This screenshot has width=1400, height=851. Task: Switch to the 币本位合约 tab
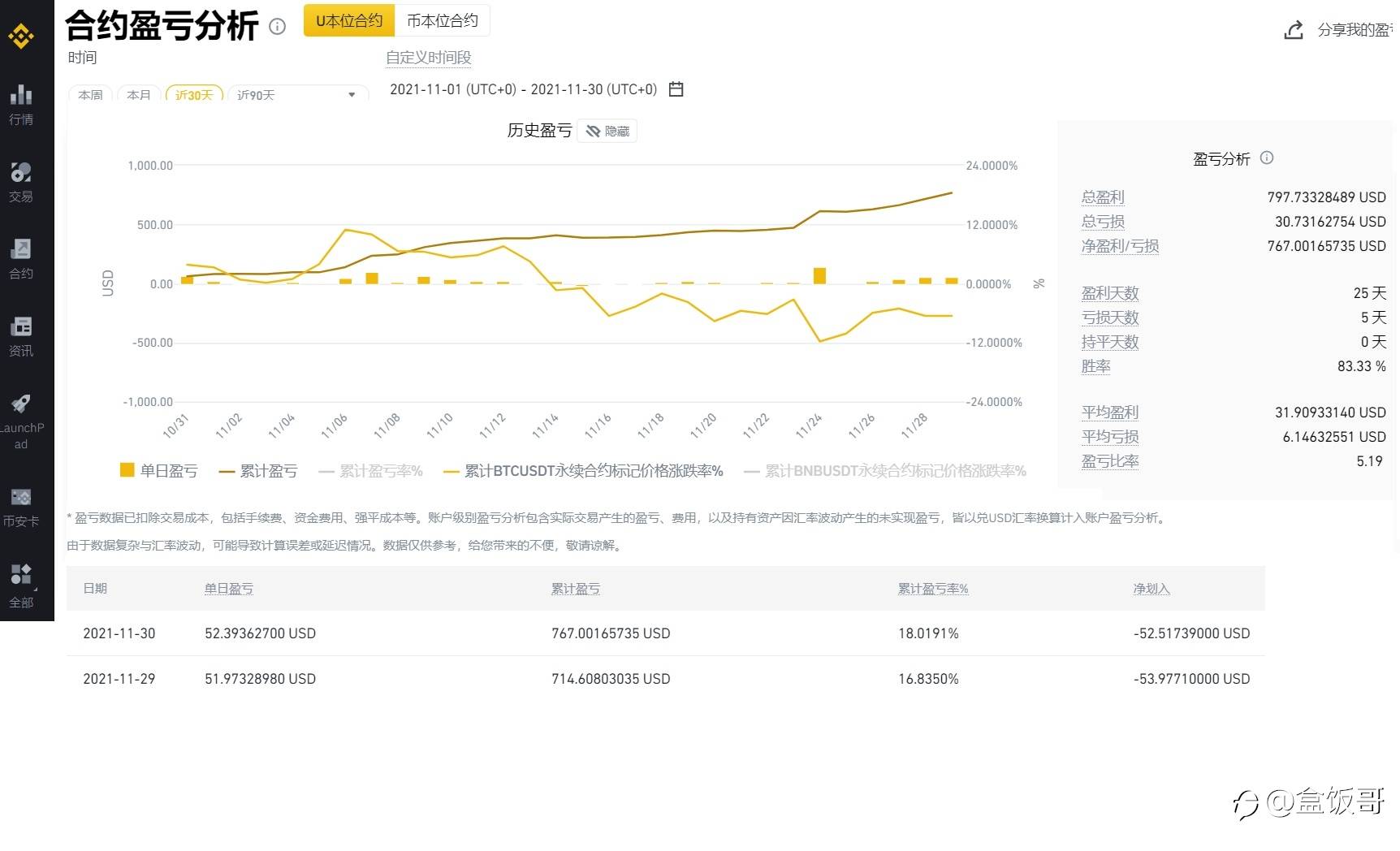[442, 21]
